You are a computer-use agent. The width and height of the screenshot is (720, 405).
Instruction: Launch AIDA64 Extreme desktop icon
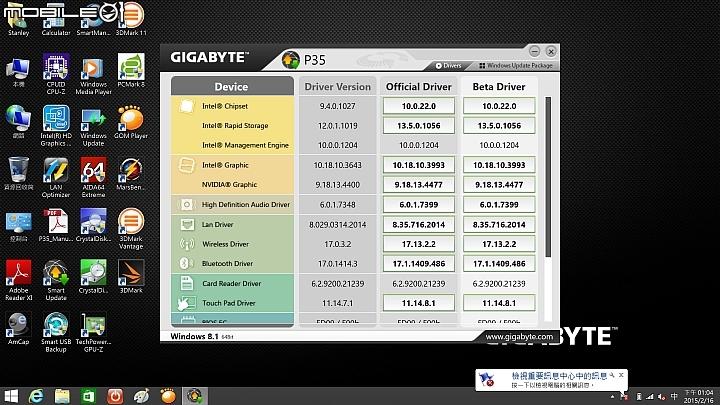[x=93, y=177]
